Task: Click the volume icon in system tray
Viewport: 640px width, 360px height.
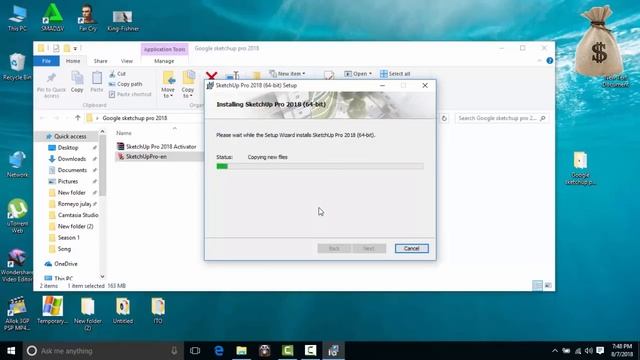Action: 589,351
